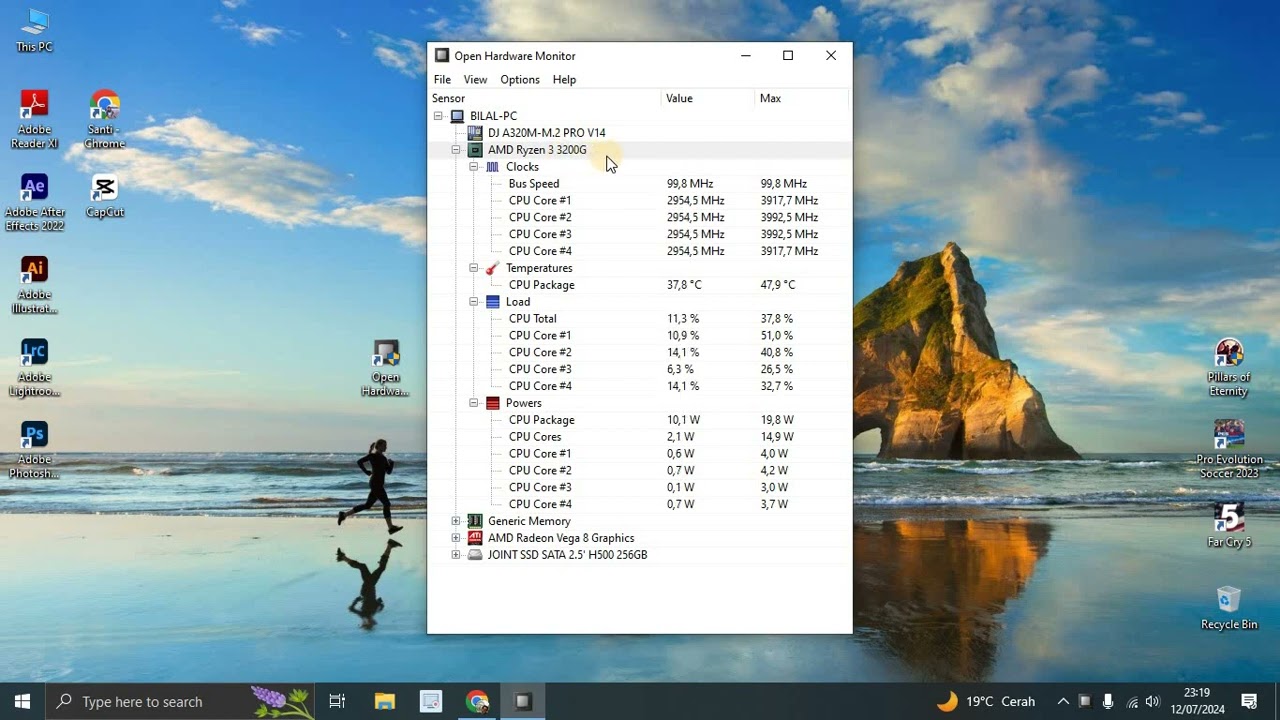This screenshot has width=1280, height=720.
Task: Launch Santi - Chrome desktop shortcut
Action: pyautogui.click(x=104, y=119)
